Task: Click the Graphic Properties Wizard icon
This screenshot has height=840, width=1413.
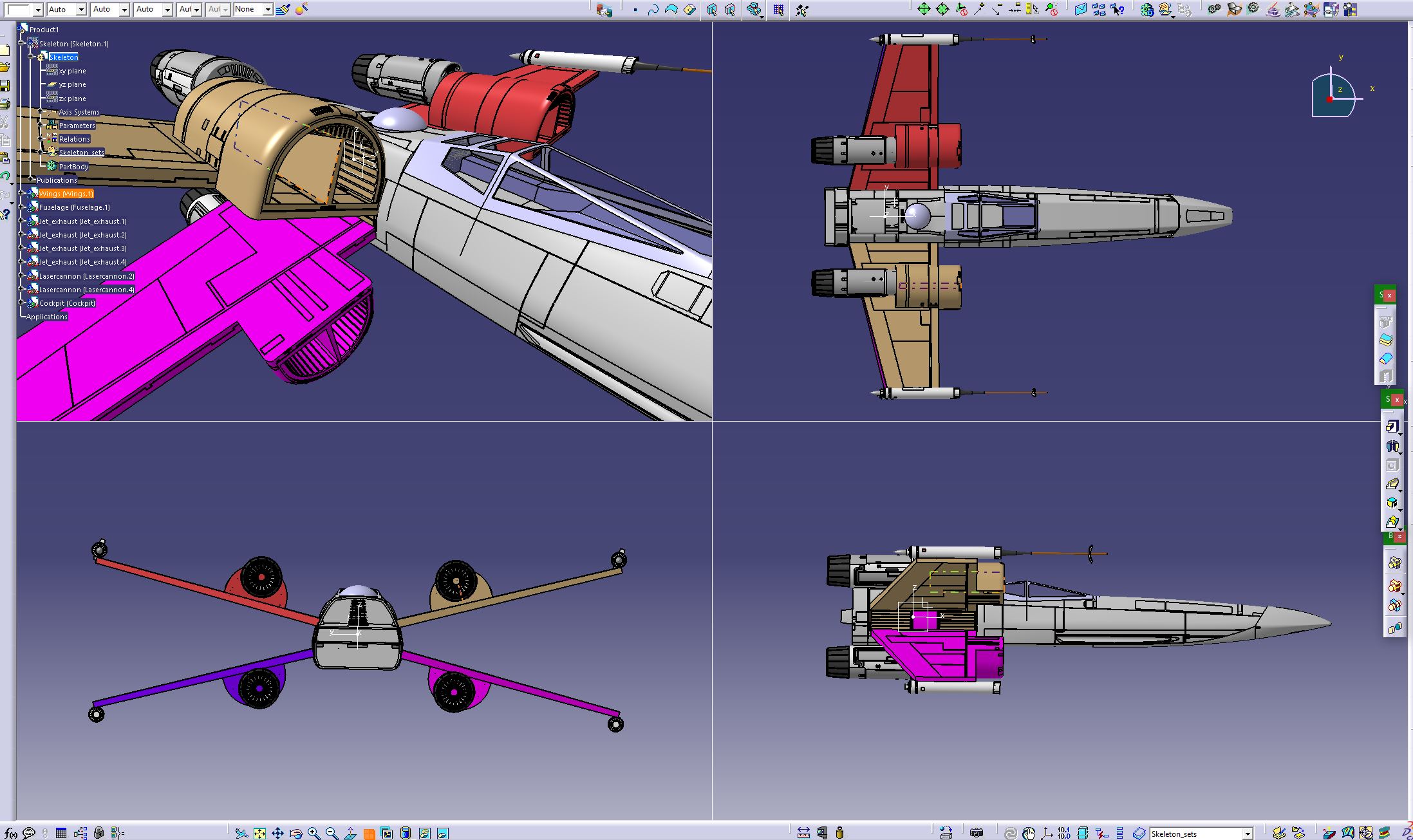Action: (301, 9)
